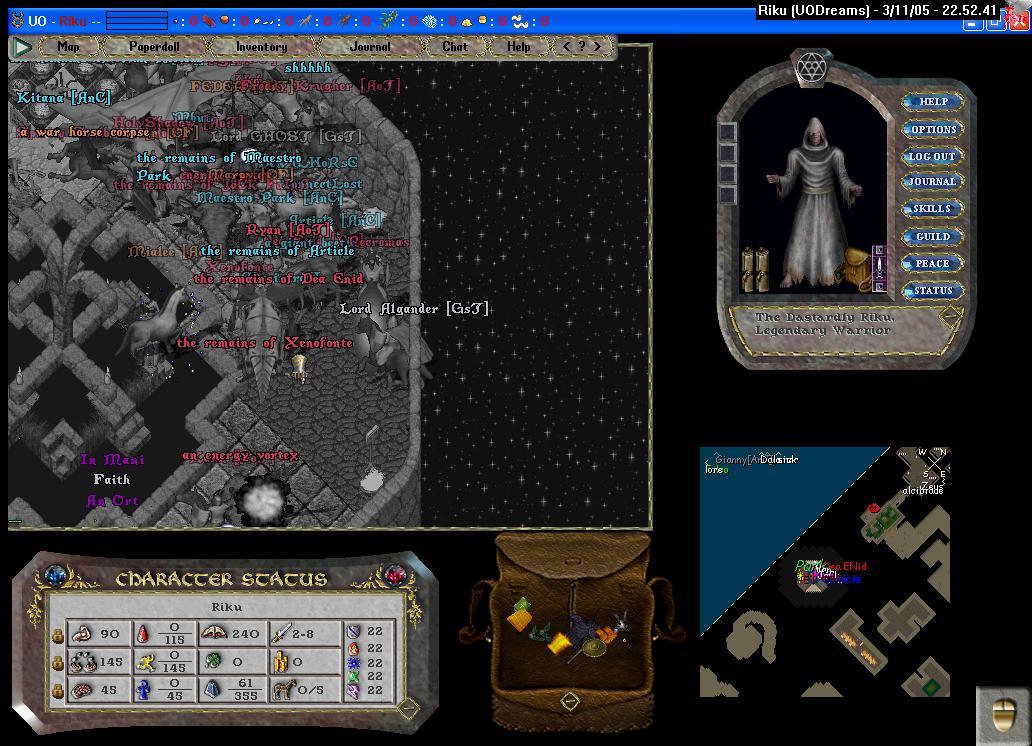This screenshot has width=1032, height=746.
Task: Open the Chat menu item
Action: coord(455,47)
